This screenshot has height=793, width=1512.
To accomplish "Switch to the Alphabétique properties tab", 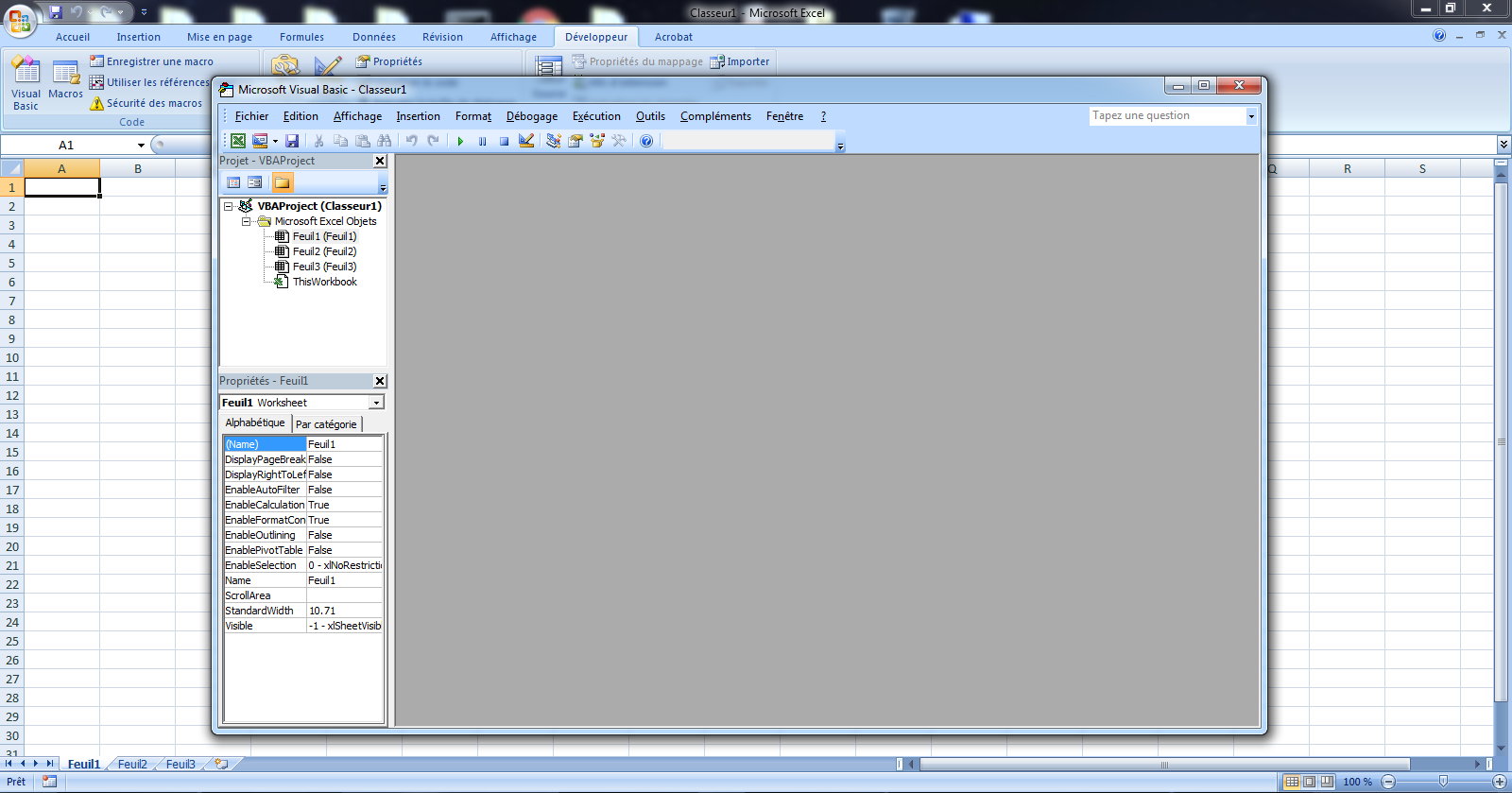I will pyautogui.click(x=255, y=423).
